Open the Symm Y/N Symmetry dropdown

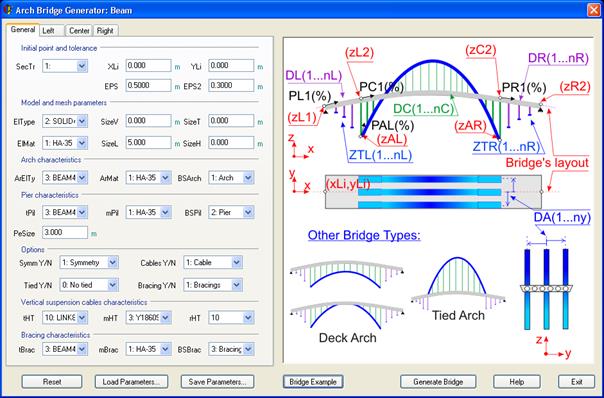(89, 262)
